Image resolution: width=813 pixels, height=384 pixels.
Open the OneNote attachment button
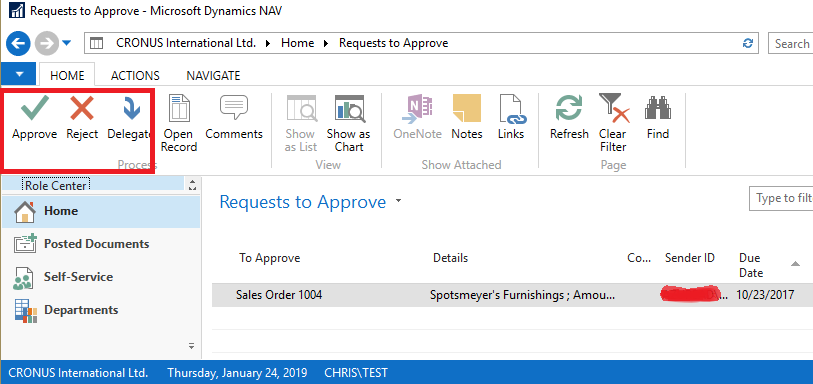pyautogui.click(x=417, y=118)
